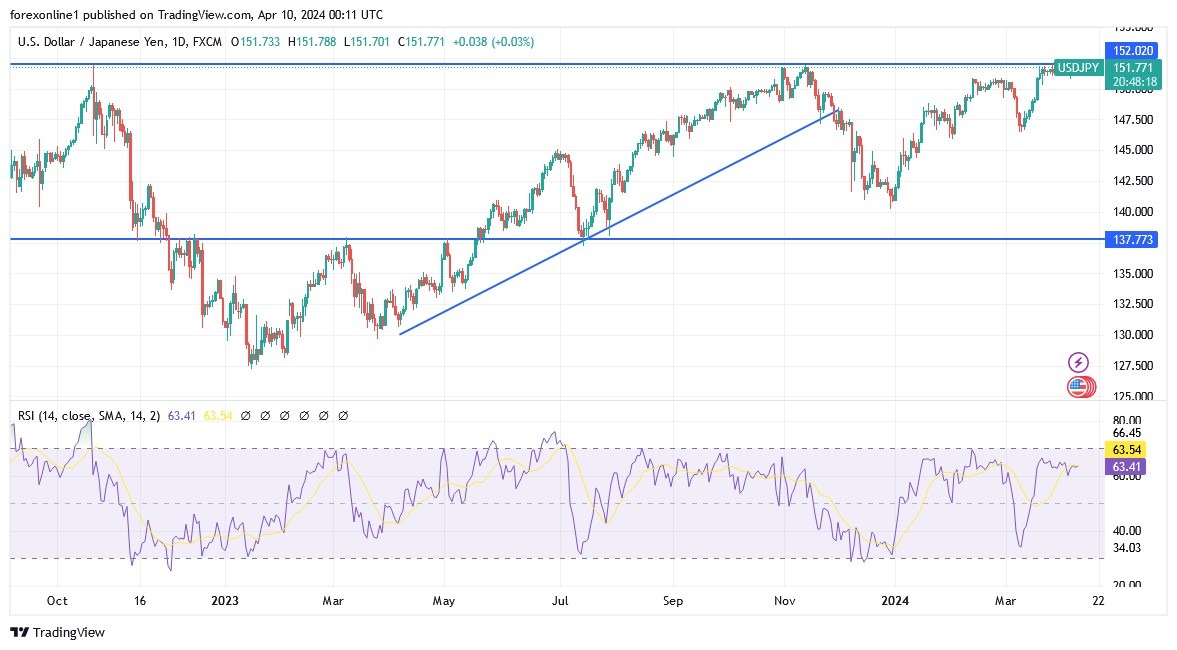Select the last crossed-circle icon beside RSI values
The image size is (1177, 650).
pos(343,414)
